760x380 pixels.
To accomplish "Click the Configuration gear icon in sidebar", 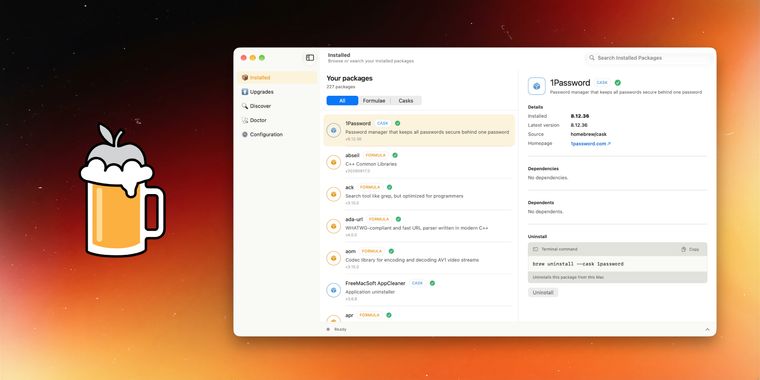I will (x=245, y=134).
